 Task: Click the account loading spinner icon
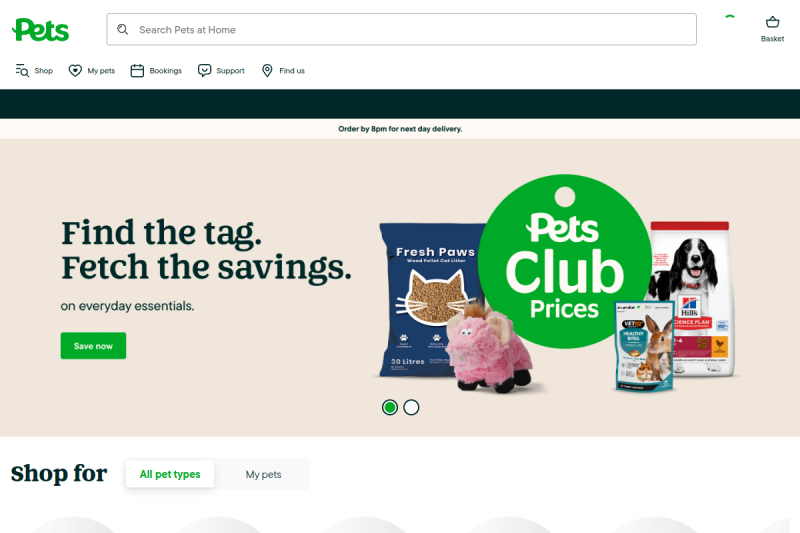click(730, 17)
